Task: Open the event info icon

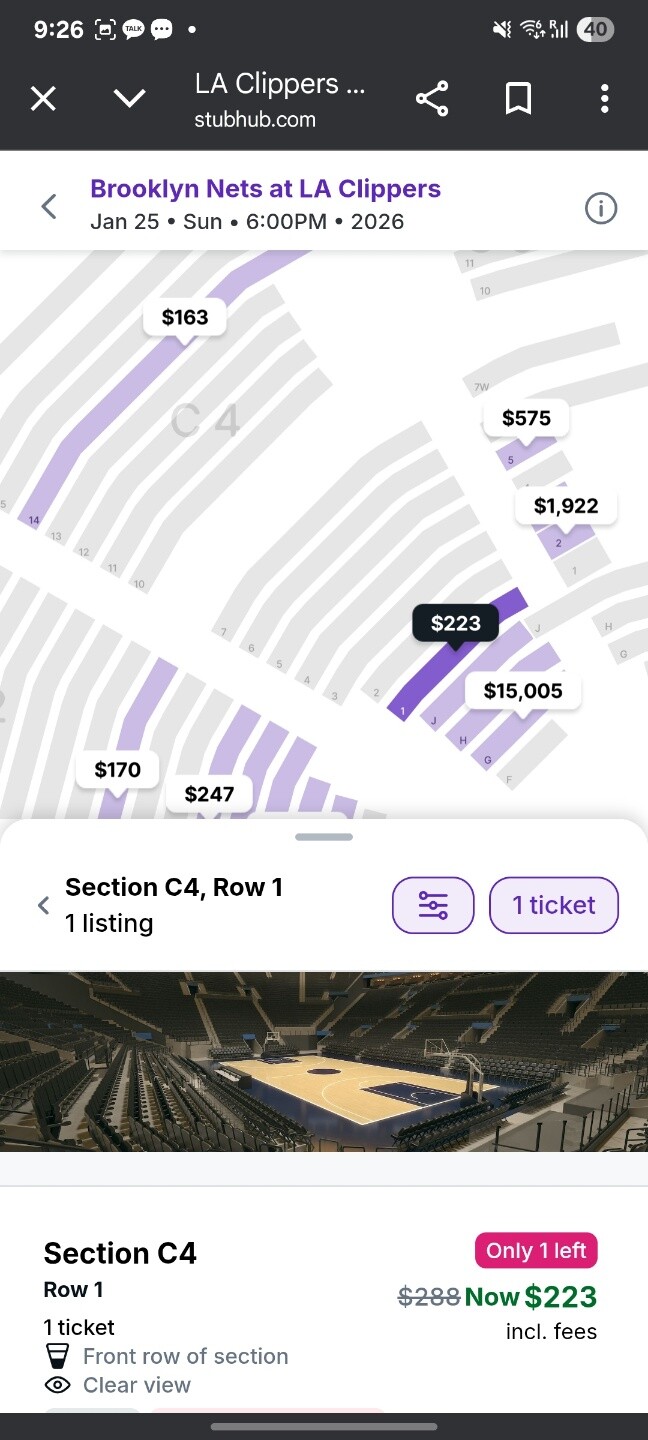Action: (601, 208)
